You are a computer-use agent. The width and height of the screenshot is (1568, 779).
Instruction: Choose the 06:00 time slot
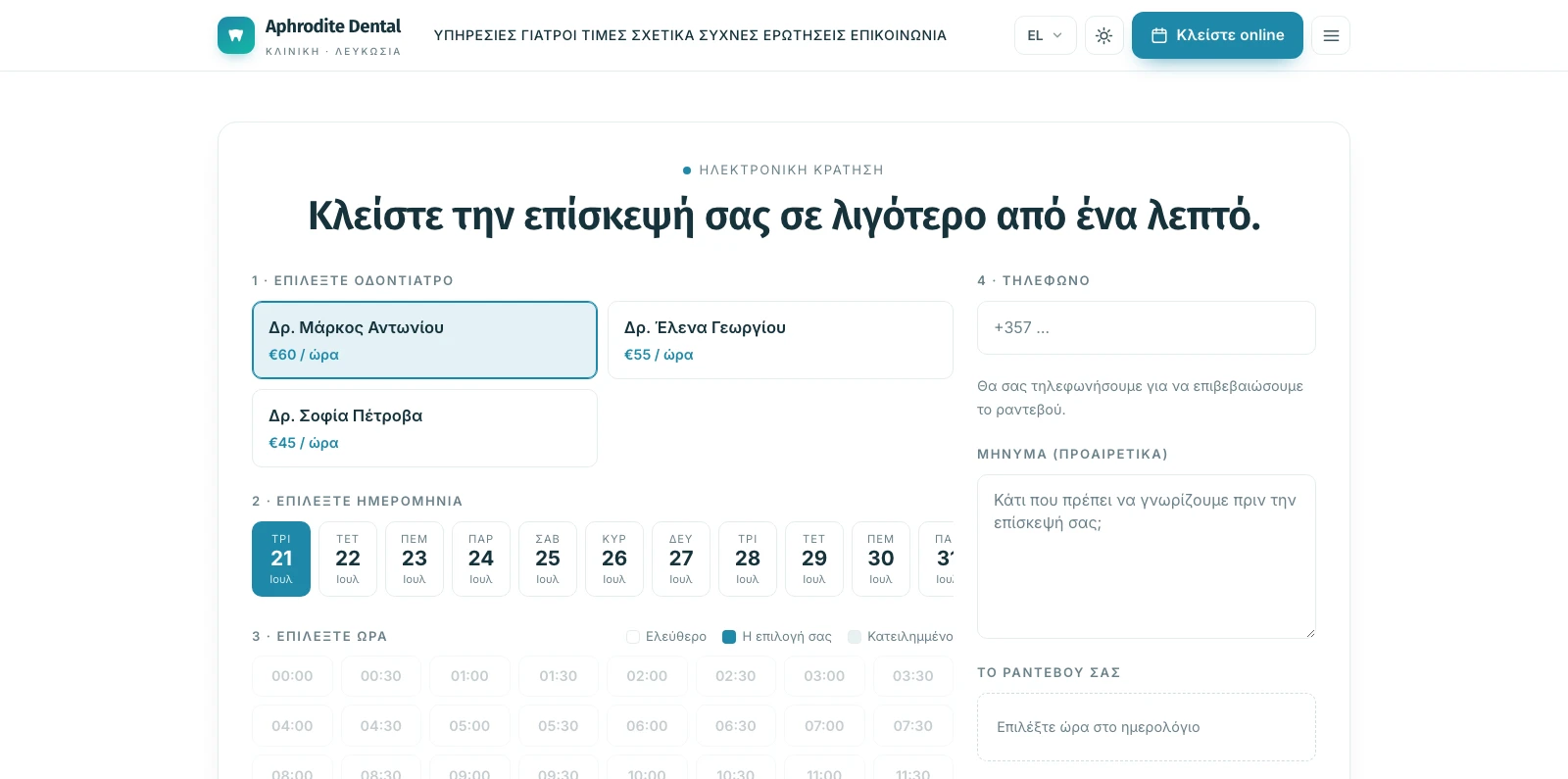tap(647, 726)
